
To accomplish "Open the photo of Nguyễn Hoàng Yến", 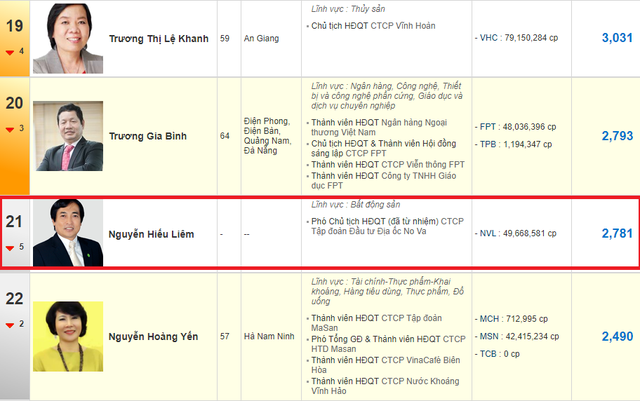I will pos(68,336).
